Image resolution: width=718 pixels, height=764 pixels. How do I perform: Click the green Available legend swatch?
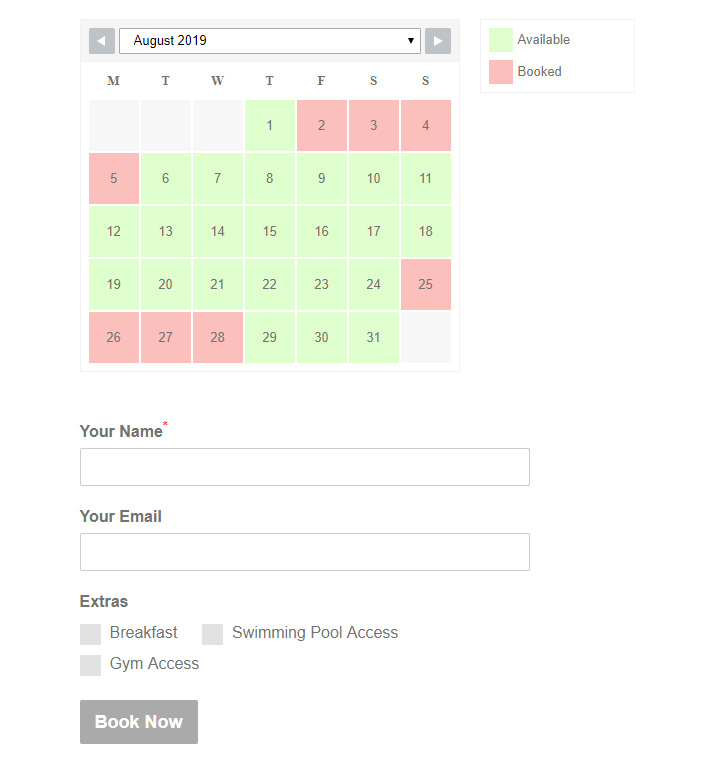point(501,40)
